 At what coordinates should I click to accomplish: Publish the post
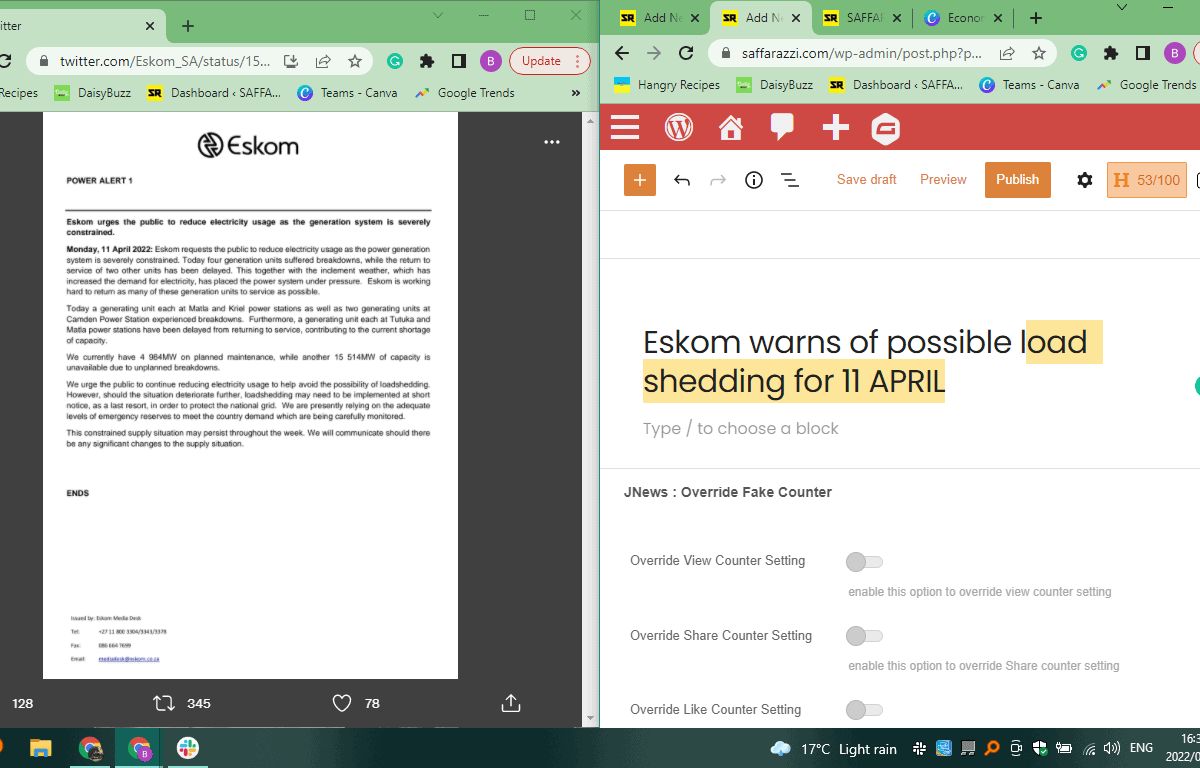coord(1018,180)
